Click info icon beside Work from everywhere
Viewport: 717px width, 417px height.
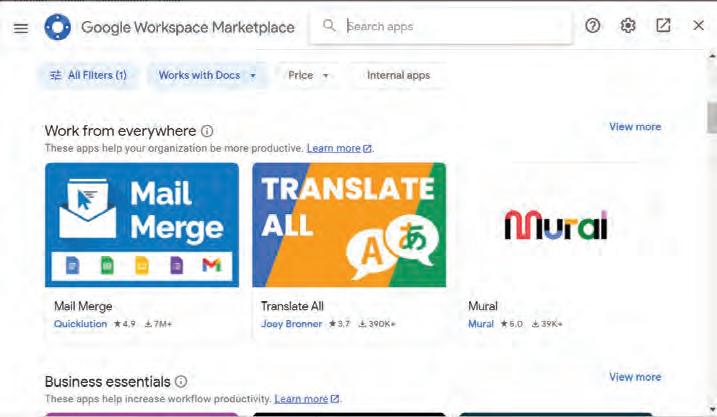pos(207,131)
